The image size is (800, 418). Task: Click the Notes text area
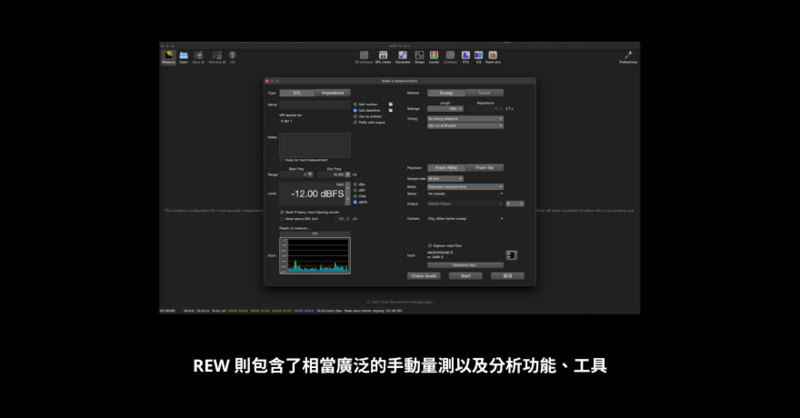[314, 143]
